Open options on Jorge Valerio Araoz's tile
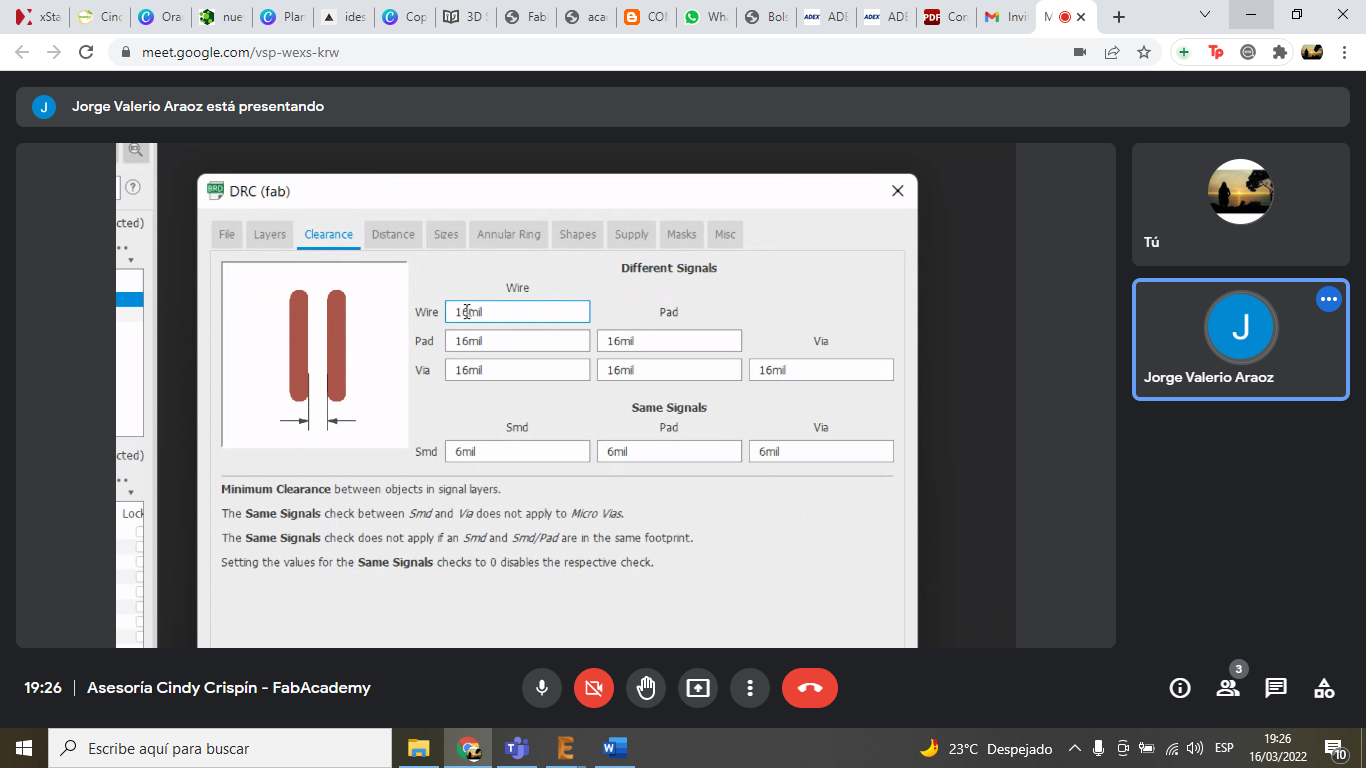Viewport: 1366px width, 768px height. click(1328, 299)
